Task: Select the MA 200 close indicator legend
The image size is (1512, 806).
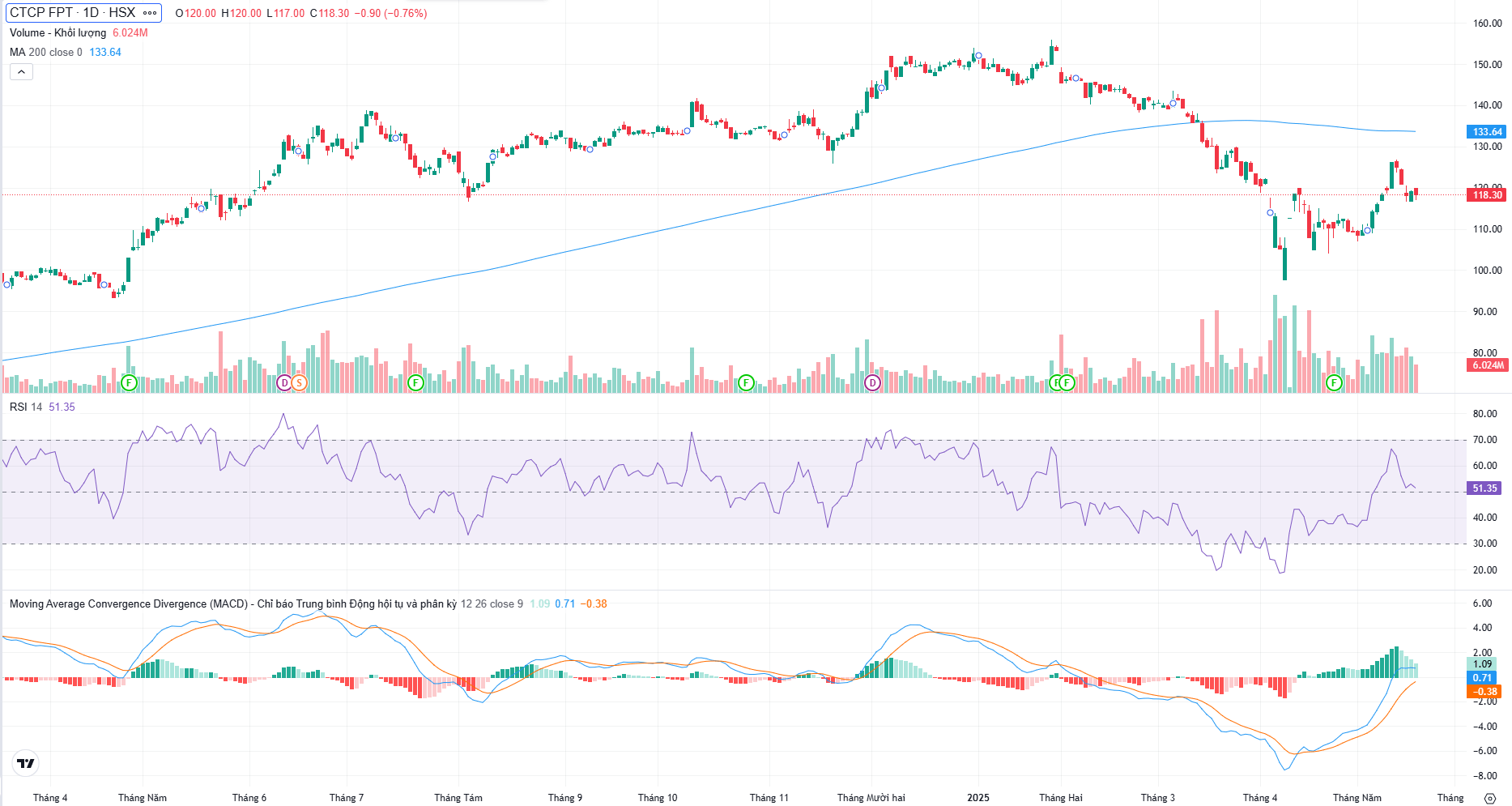Action: point(45,52)
